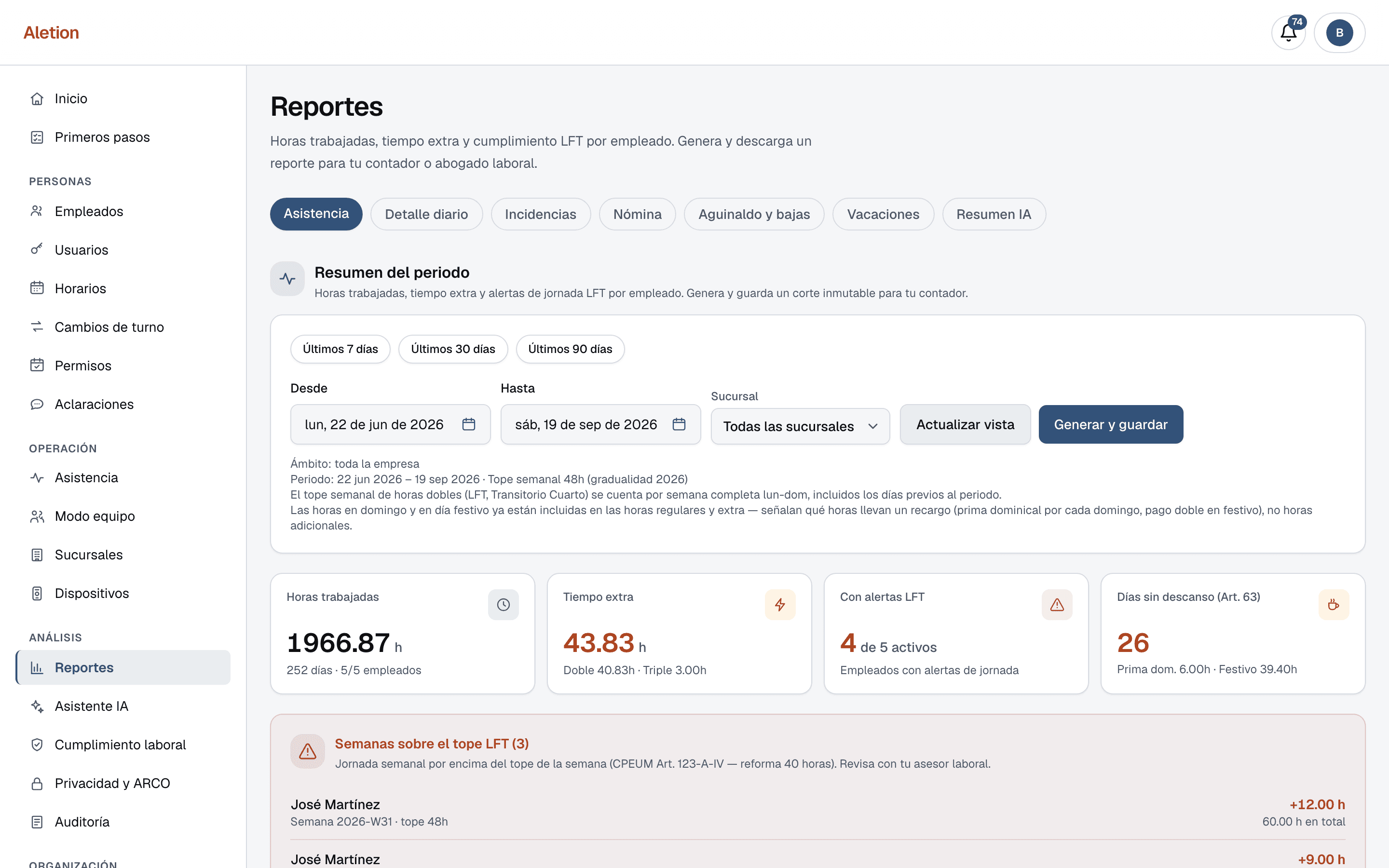Switch to the Incidencias tab
Screen dimensions: 1389x868
pos(541,214)
